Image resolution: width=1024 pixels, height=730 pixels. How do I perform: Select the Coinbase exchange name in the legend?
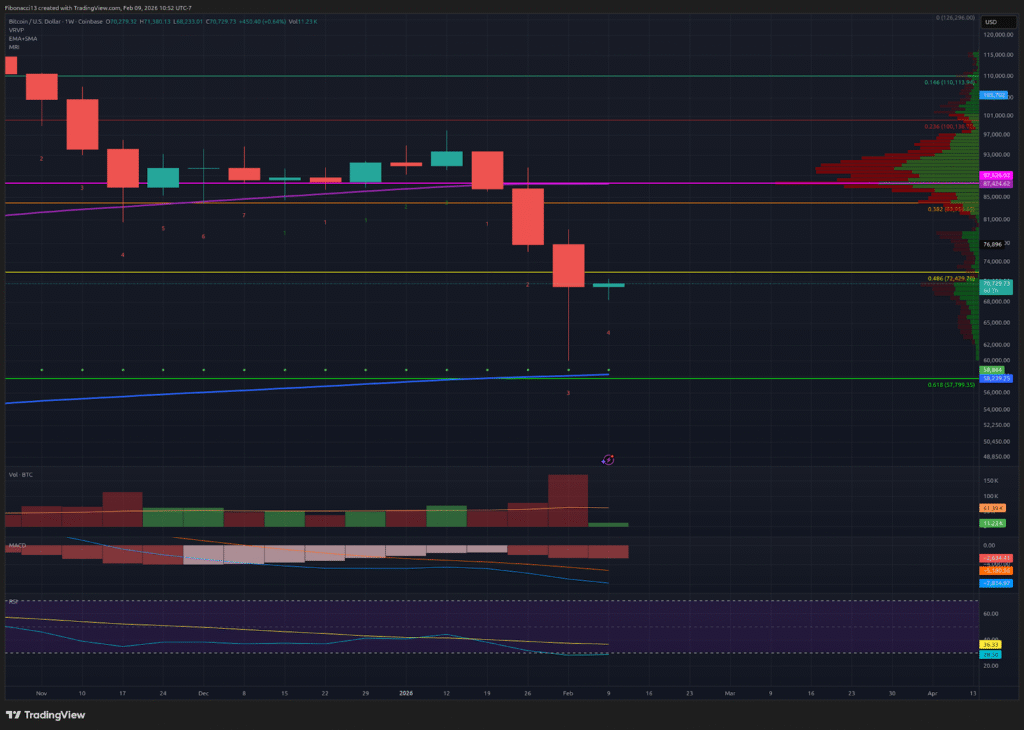[90, 22]
